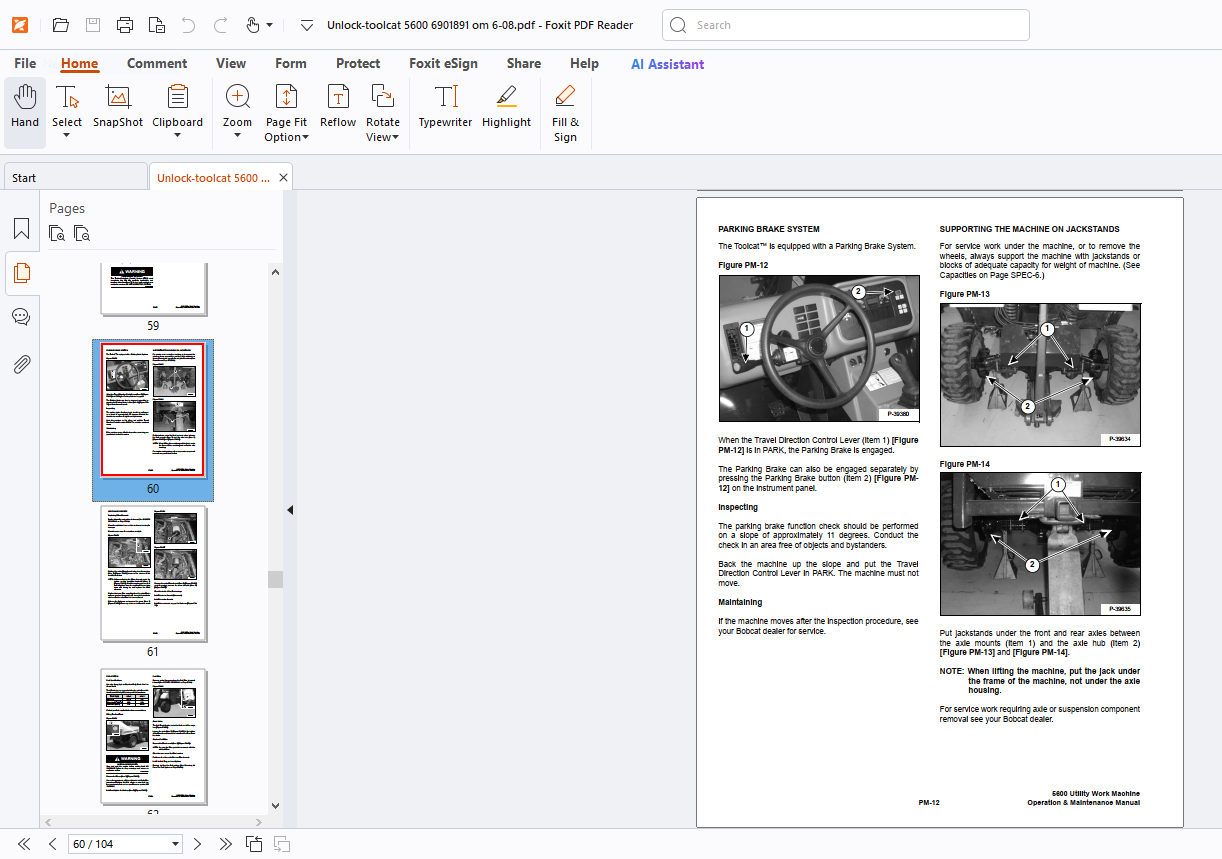Open the Foxit eSign tab
This screenshot has height=859, width=1222.
point(443,63)
